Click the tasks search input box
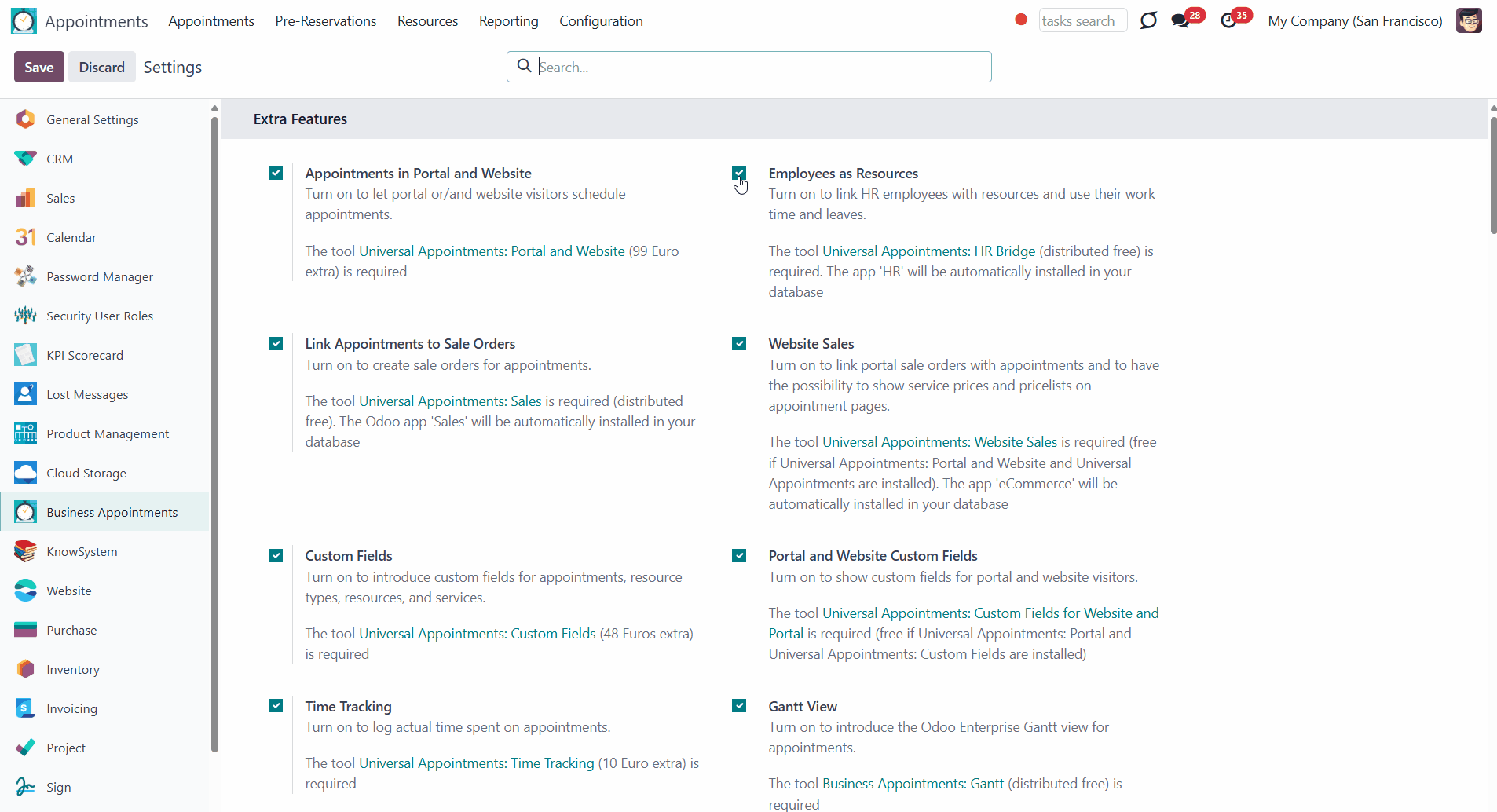Viewport: 1497px width, 812px height. click(x=1082, y=20)
